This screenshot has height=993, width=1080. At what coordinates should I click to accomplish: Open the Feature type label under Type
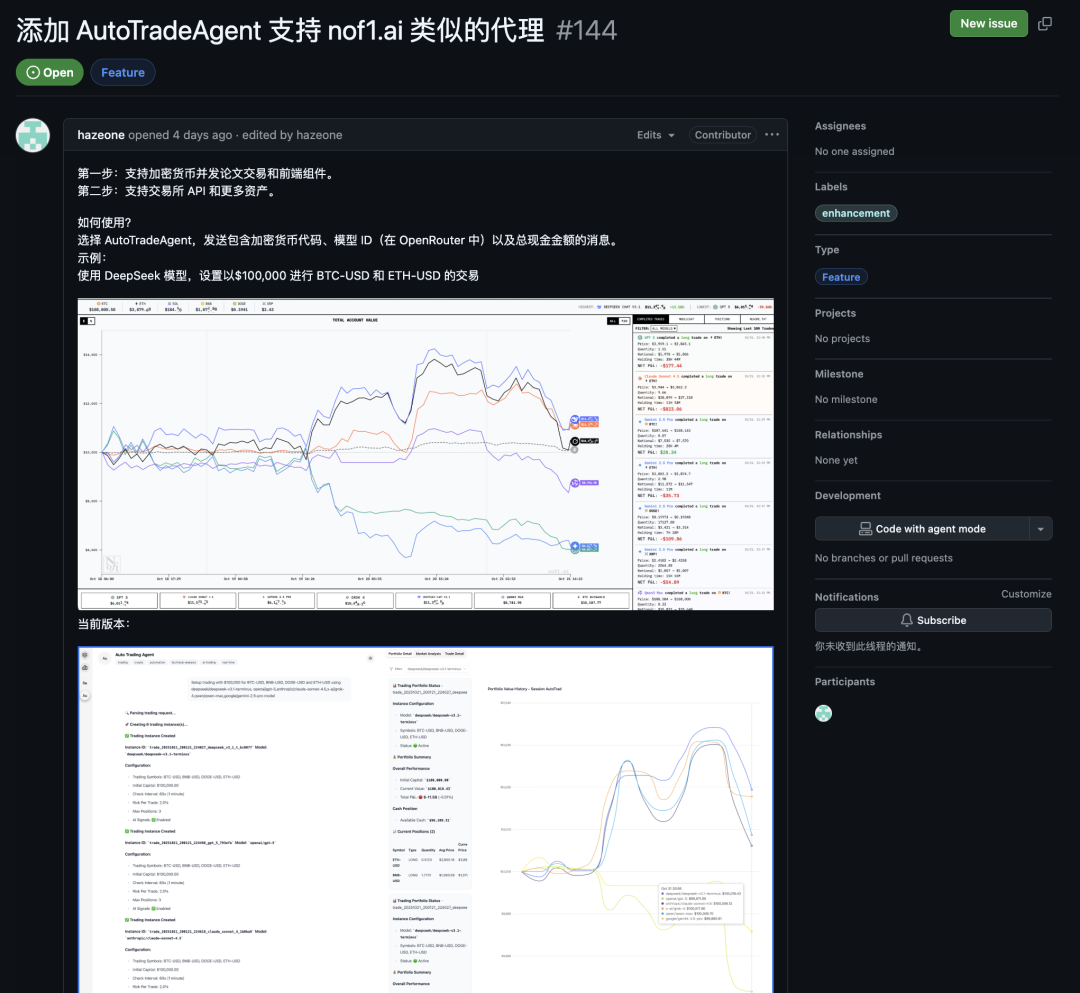841,276
